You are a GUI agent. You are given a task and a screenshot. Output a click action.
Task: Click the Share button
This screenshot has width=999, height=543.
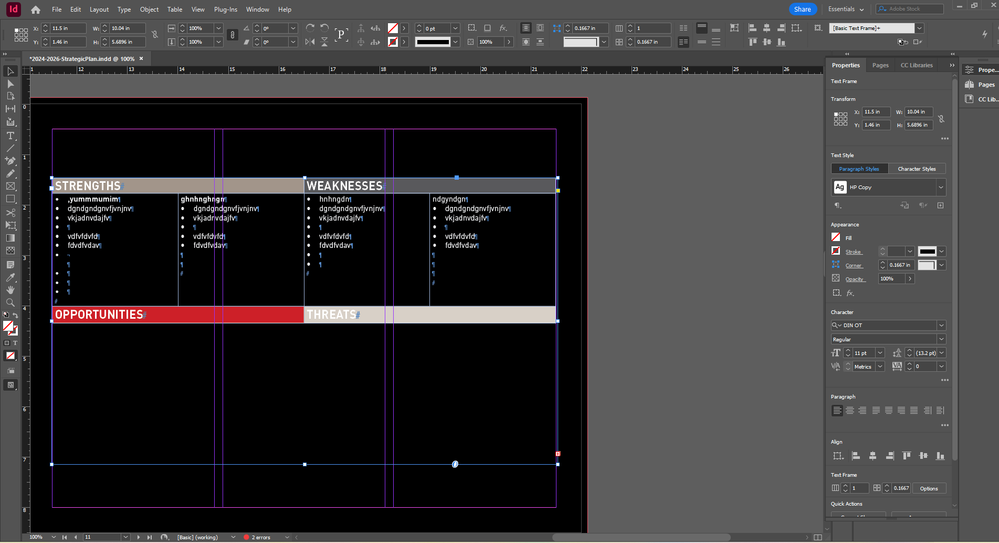coord(802,9)
